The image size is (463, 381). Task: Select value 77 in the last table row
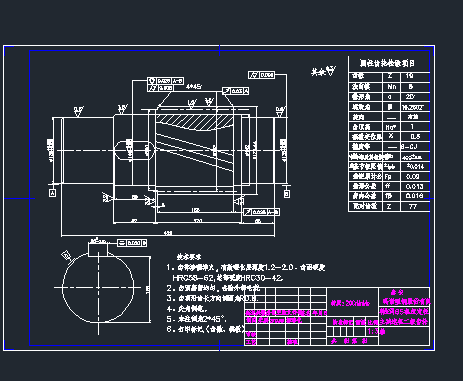[x=413, y=206]
